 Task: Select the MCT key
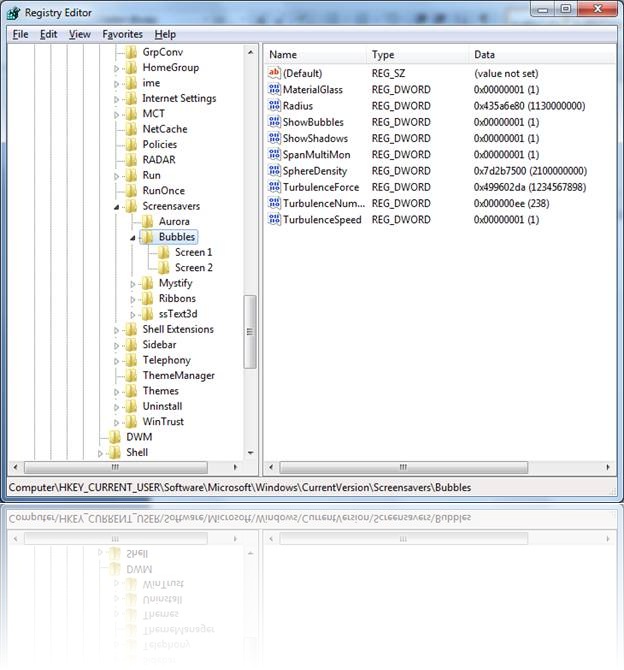click(153, 114)
